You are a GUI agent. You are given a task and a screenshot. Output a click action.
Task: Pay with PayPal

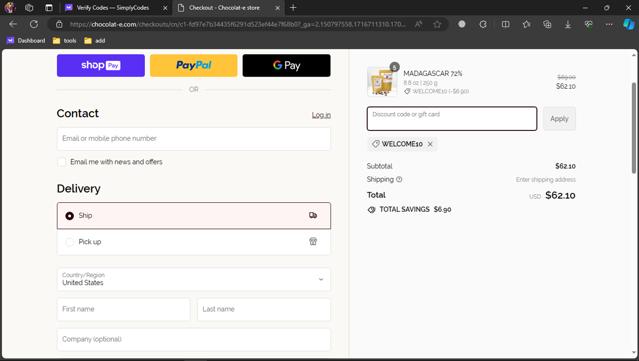point(194,65)
